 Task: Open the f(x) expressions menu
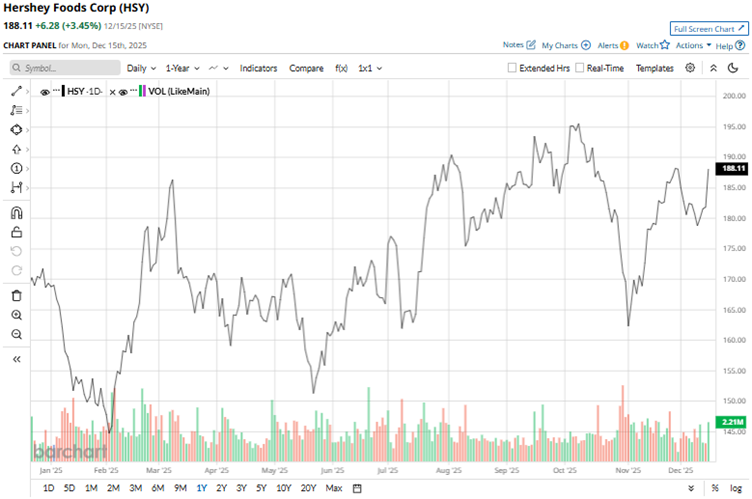[341, 68]
